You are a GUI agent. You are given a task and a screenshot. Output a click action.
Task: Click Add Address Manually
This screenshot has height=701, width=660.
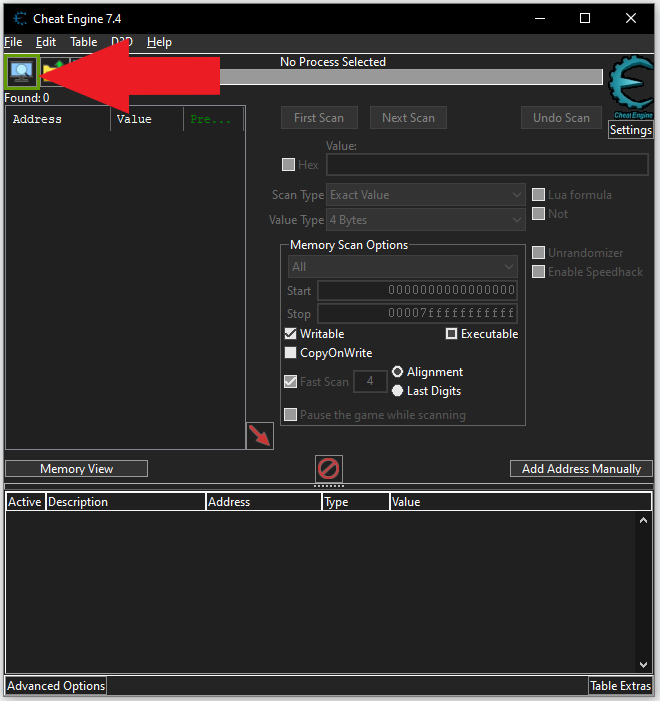pyautogui.click(x=581, y=469)
